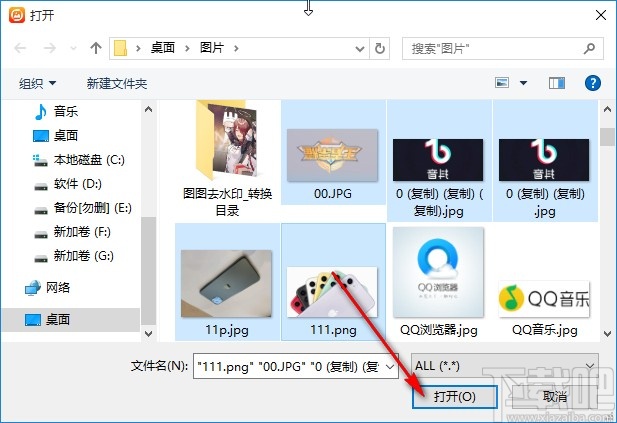Expand the chevron between 桌面 and 图片
This screenshot has width=617, height=423.
[187, 48]
